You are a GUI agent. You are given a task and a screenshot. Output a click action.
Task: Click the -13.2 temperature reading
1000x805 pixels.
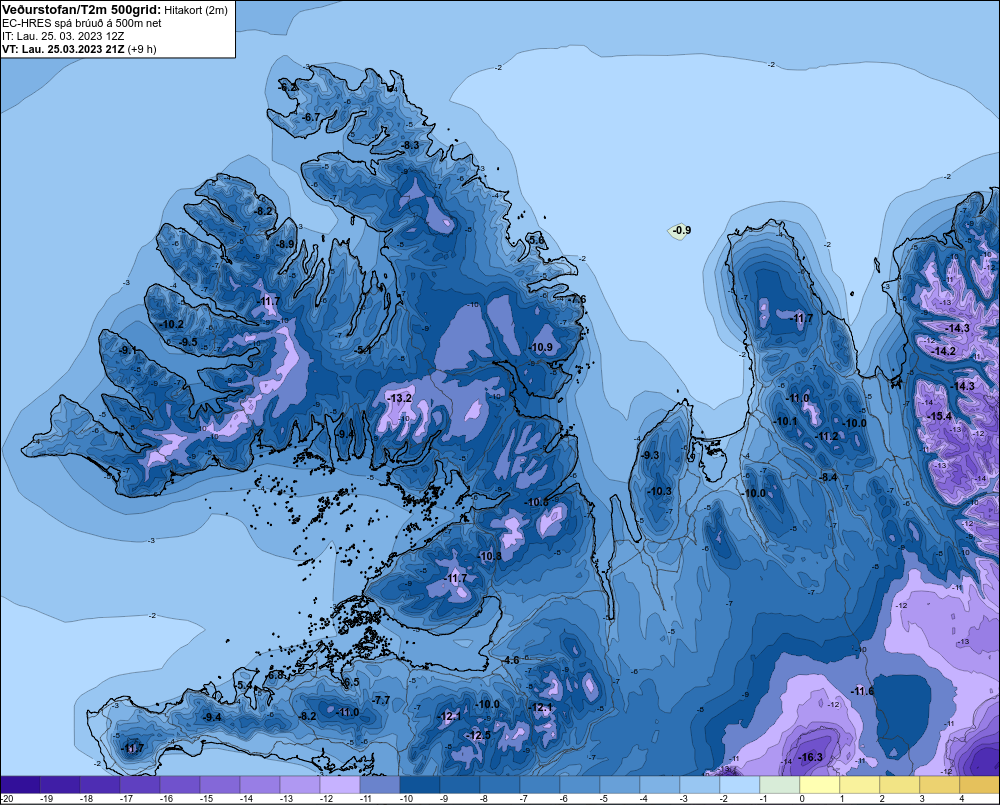pyautogui.click(x=399, y=398)
